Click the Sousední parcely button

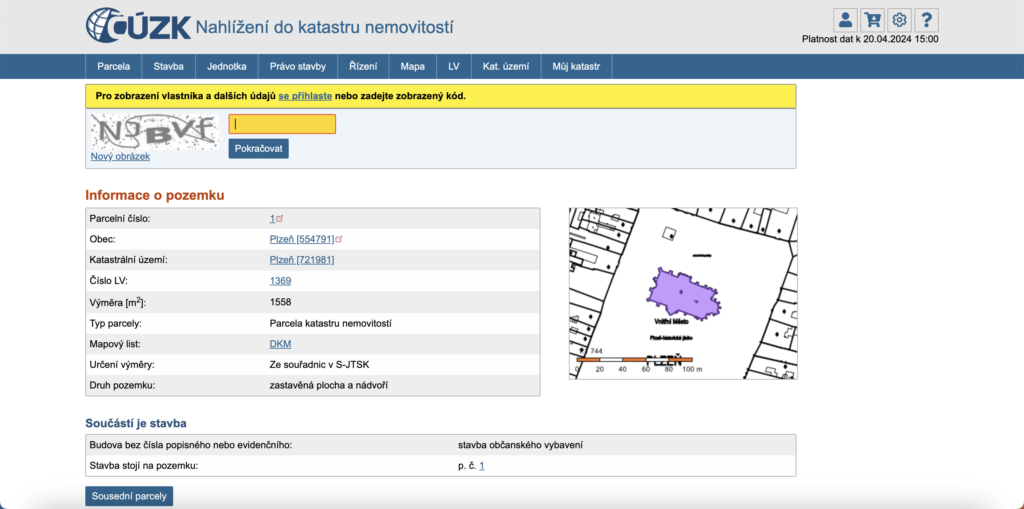(x=129, y=496)
